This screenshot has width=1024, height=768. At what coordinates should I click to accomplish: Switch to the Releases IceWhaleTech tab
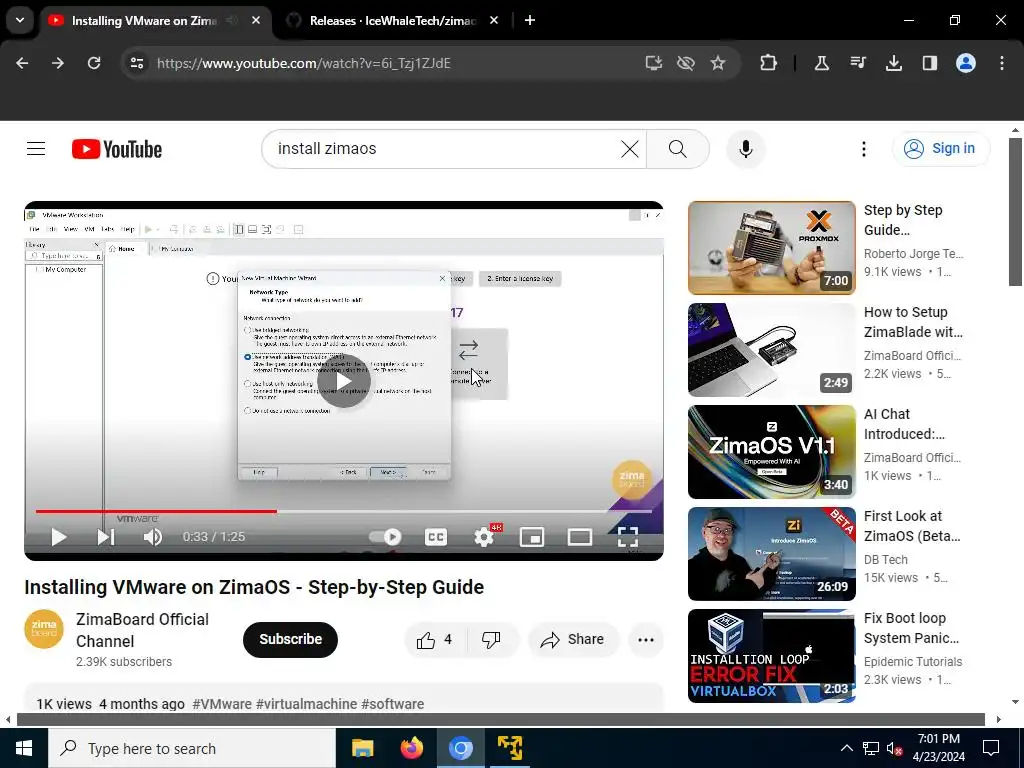click(392, 21)
